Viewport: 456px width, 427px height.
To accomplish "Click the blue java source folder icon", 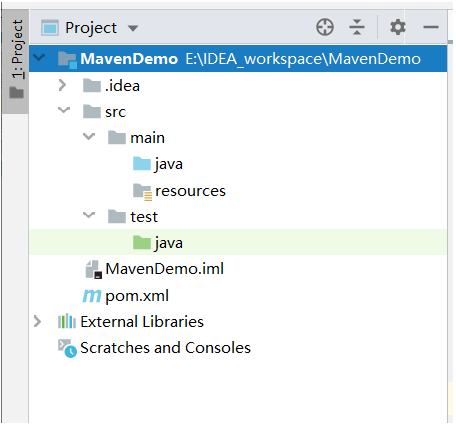I will point(142,164).
